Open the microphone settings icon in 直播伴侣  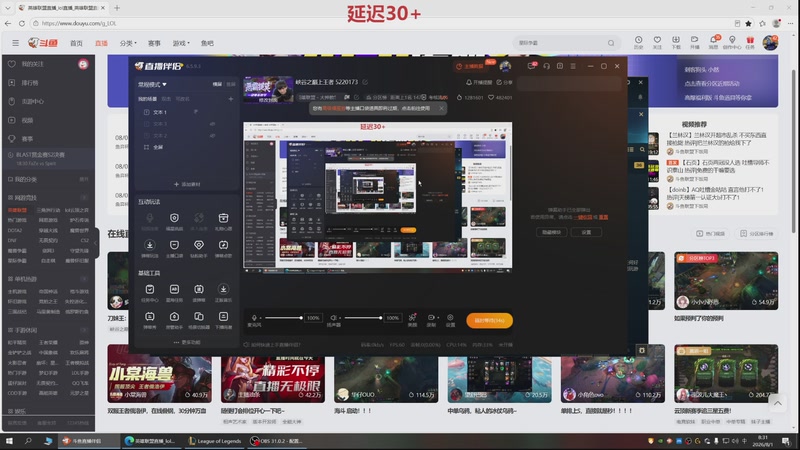pyautogui.click(x=254, y=317)
